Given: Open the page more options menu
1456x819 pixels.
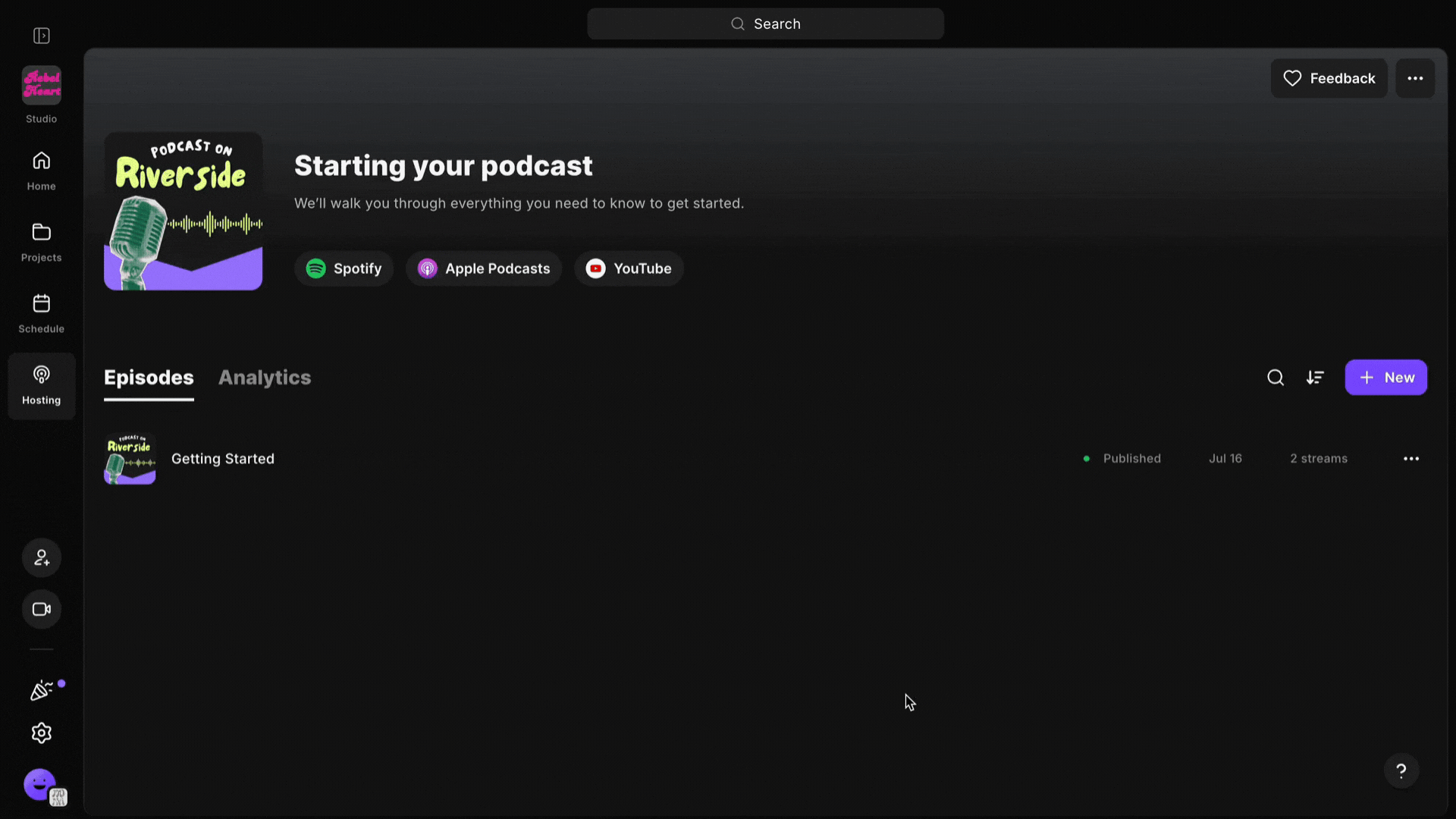Looking at the screenshot, I should tap(1415, 78).
